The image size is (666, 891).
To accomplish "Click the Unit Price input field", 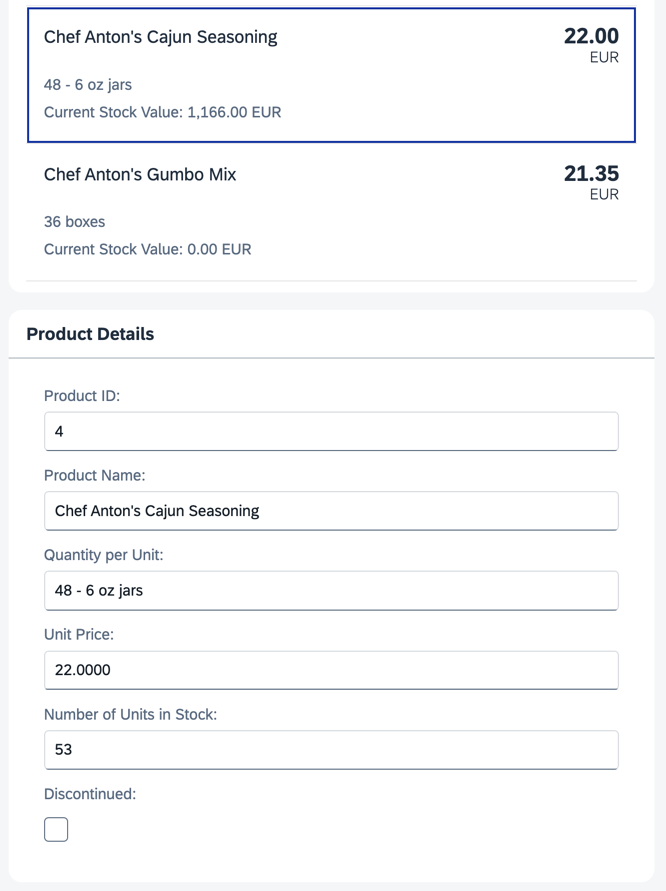I will (331, 670).
